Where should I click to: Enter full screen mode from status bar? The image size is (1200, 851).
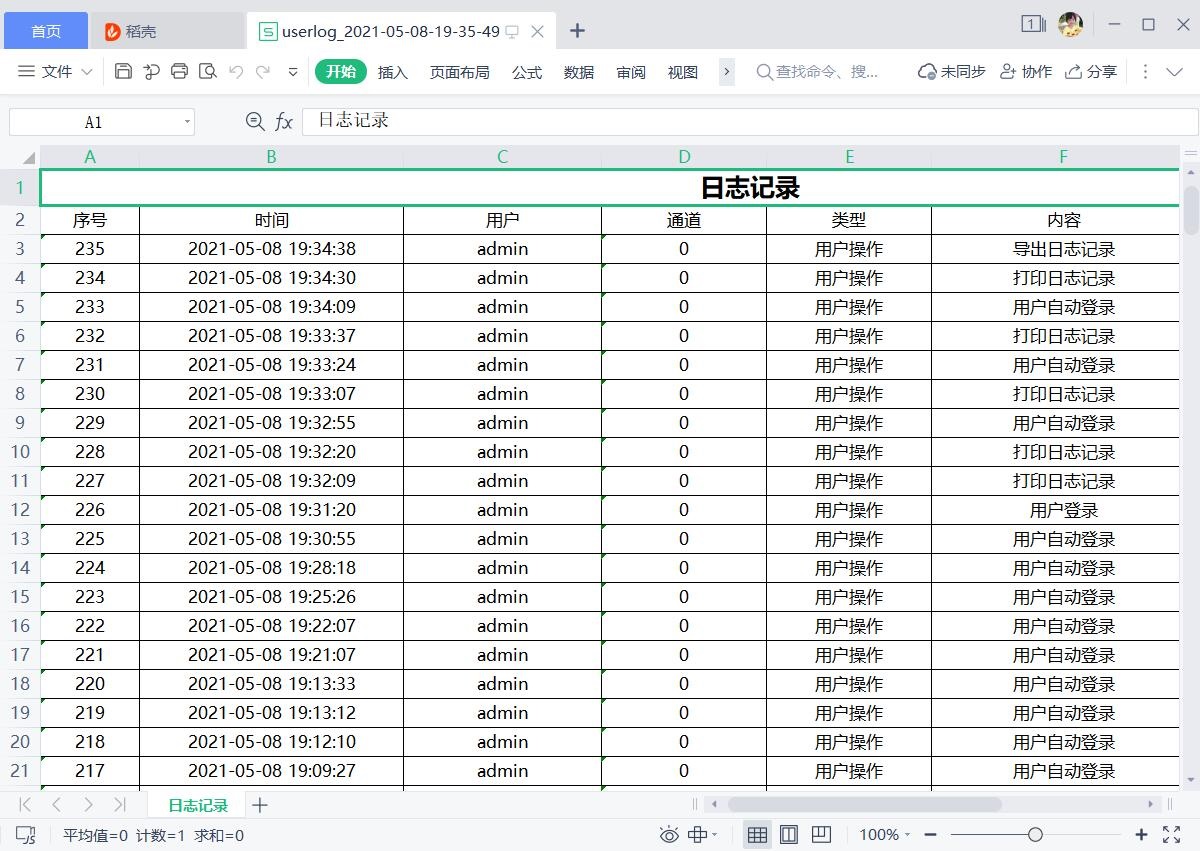1172,834
